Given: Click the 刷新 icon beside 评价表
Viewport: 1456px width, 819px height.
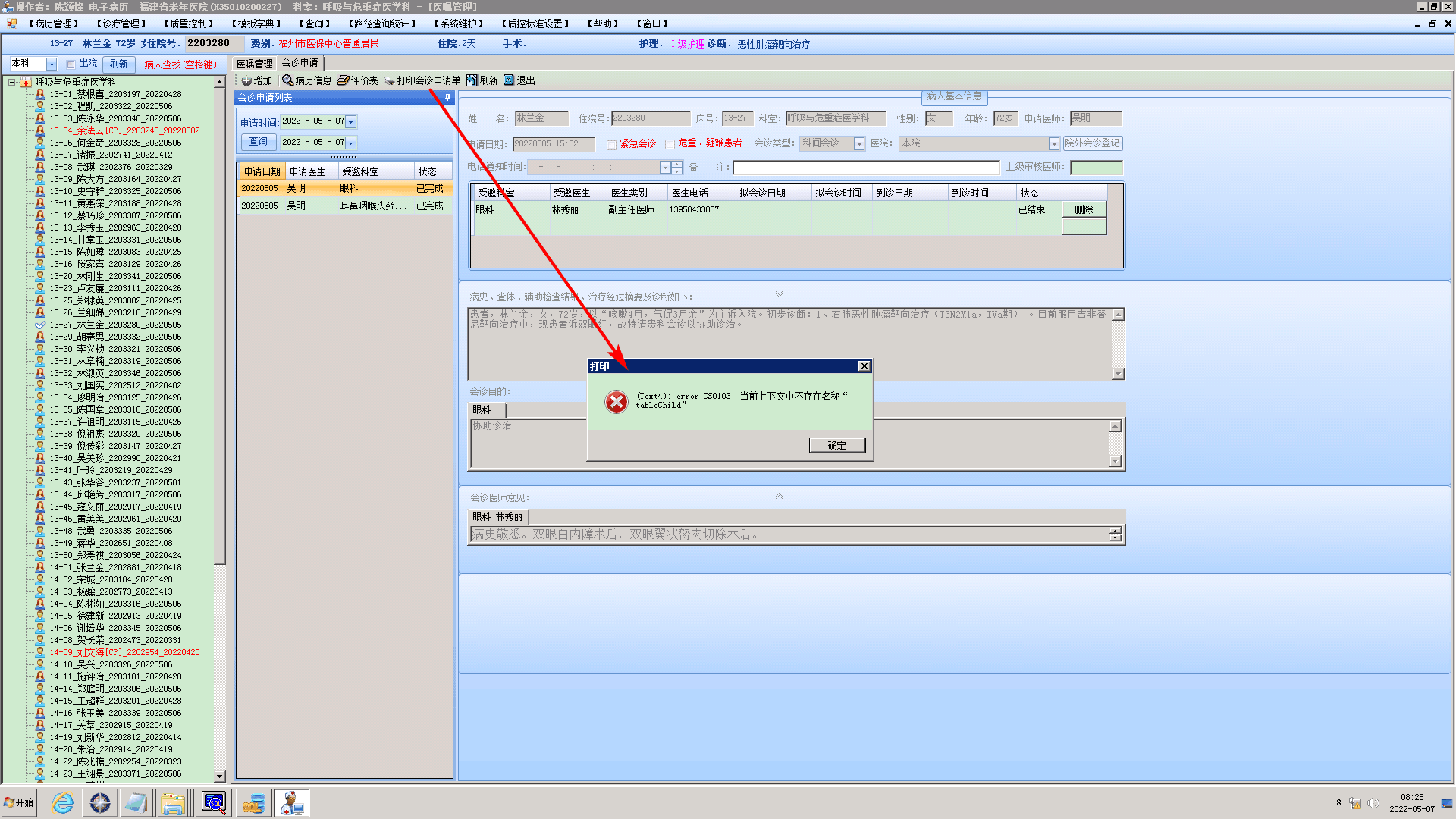Looking at the screenshot, I should click(x=472, y=80).
